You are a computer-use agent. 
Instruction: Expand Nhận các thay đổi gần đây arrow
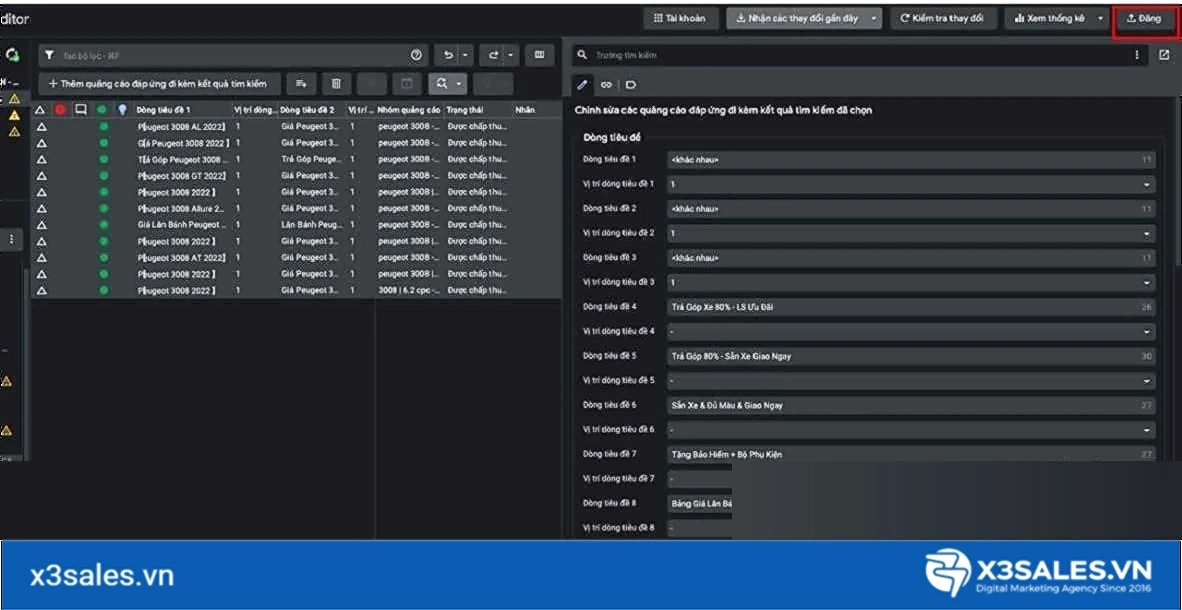coord(874,18)
